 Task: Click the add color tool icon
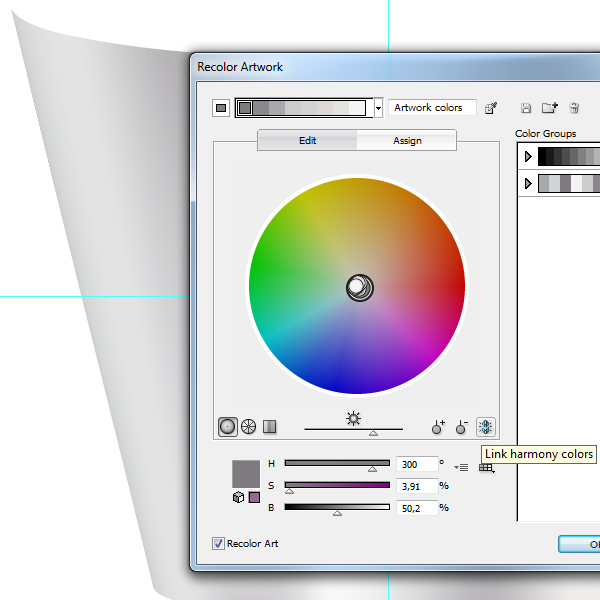(438, 427)
